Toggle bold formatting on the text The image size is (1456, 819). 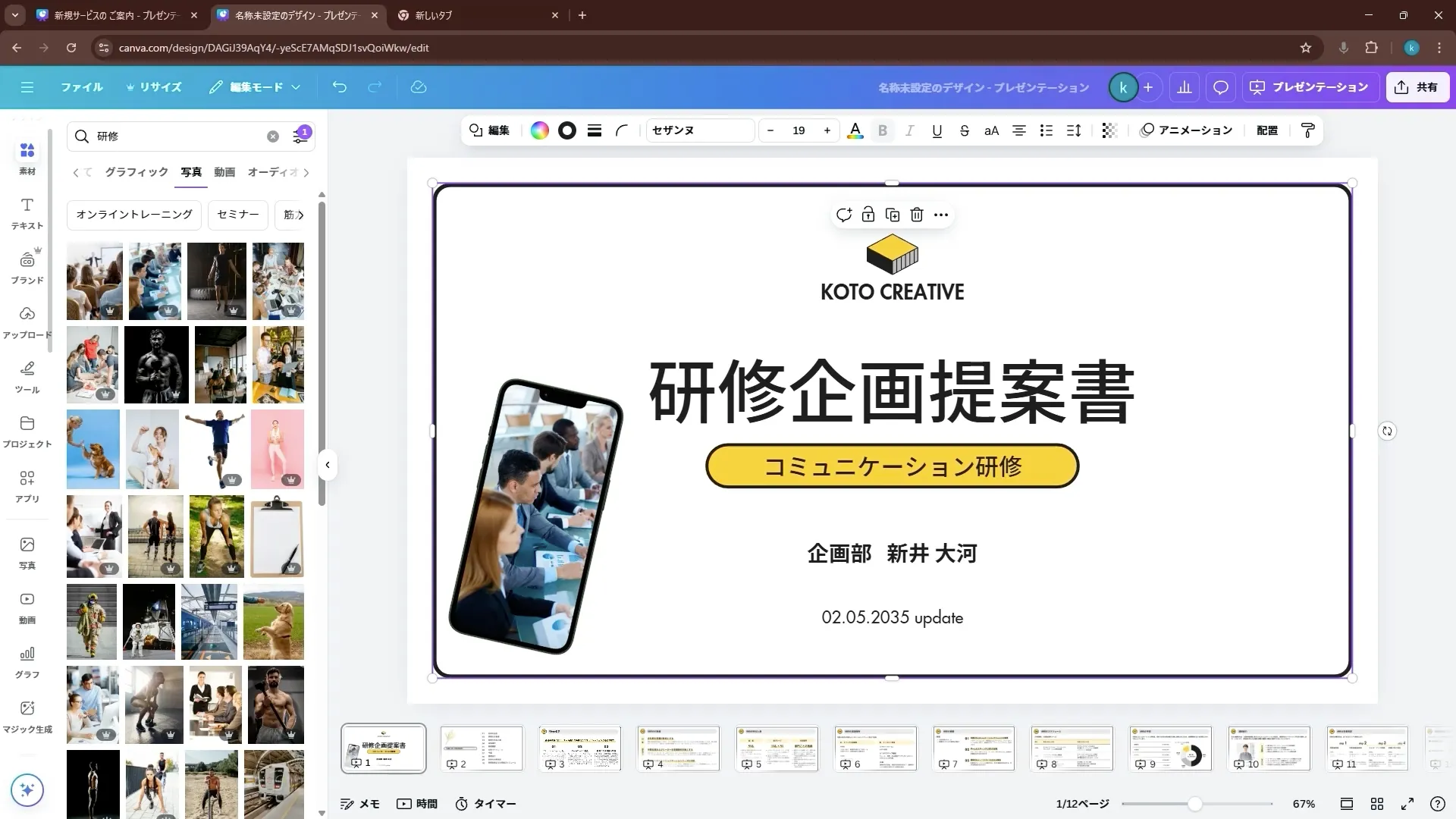tap(882, 130)
